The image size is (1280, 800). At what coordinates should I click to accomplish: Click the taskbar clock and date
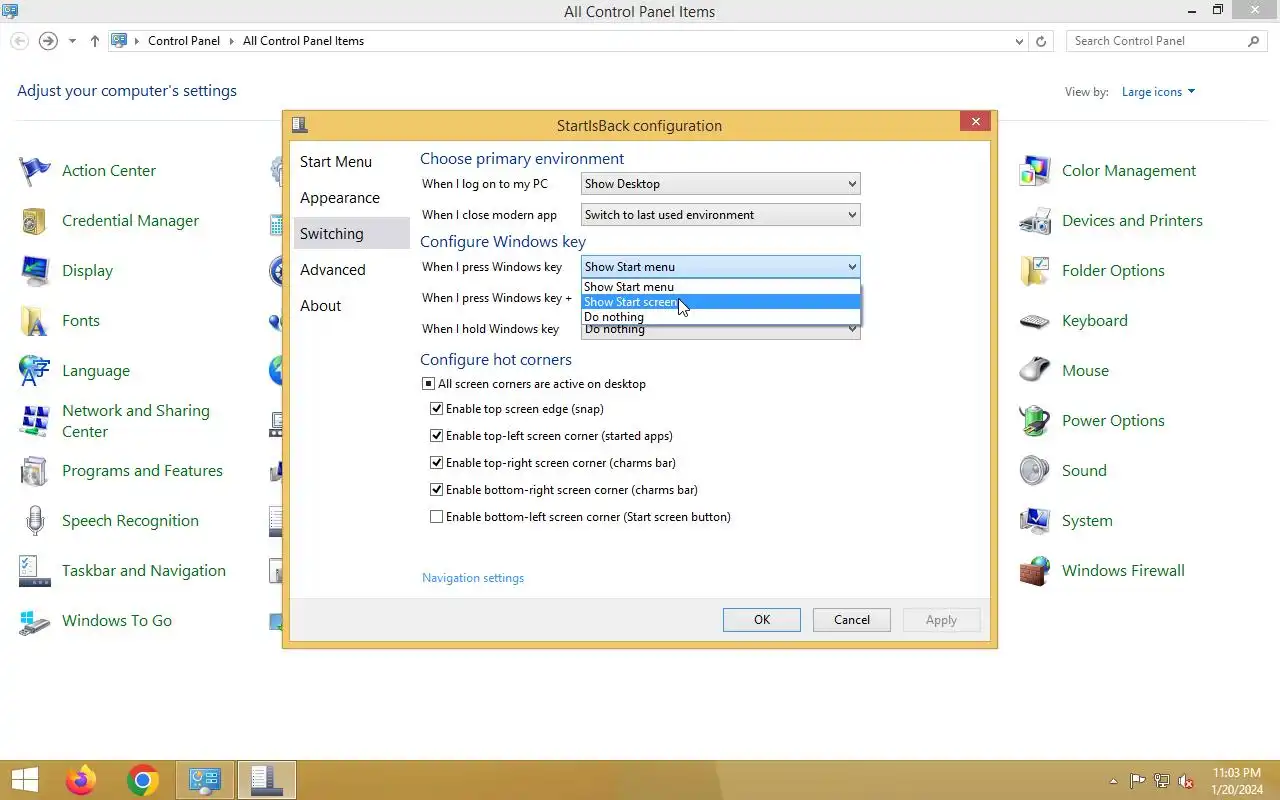point(1236,781)
